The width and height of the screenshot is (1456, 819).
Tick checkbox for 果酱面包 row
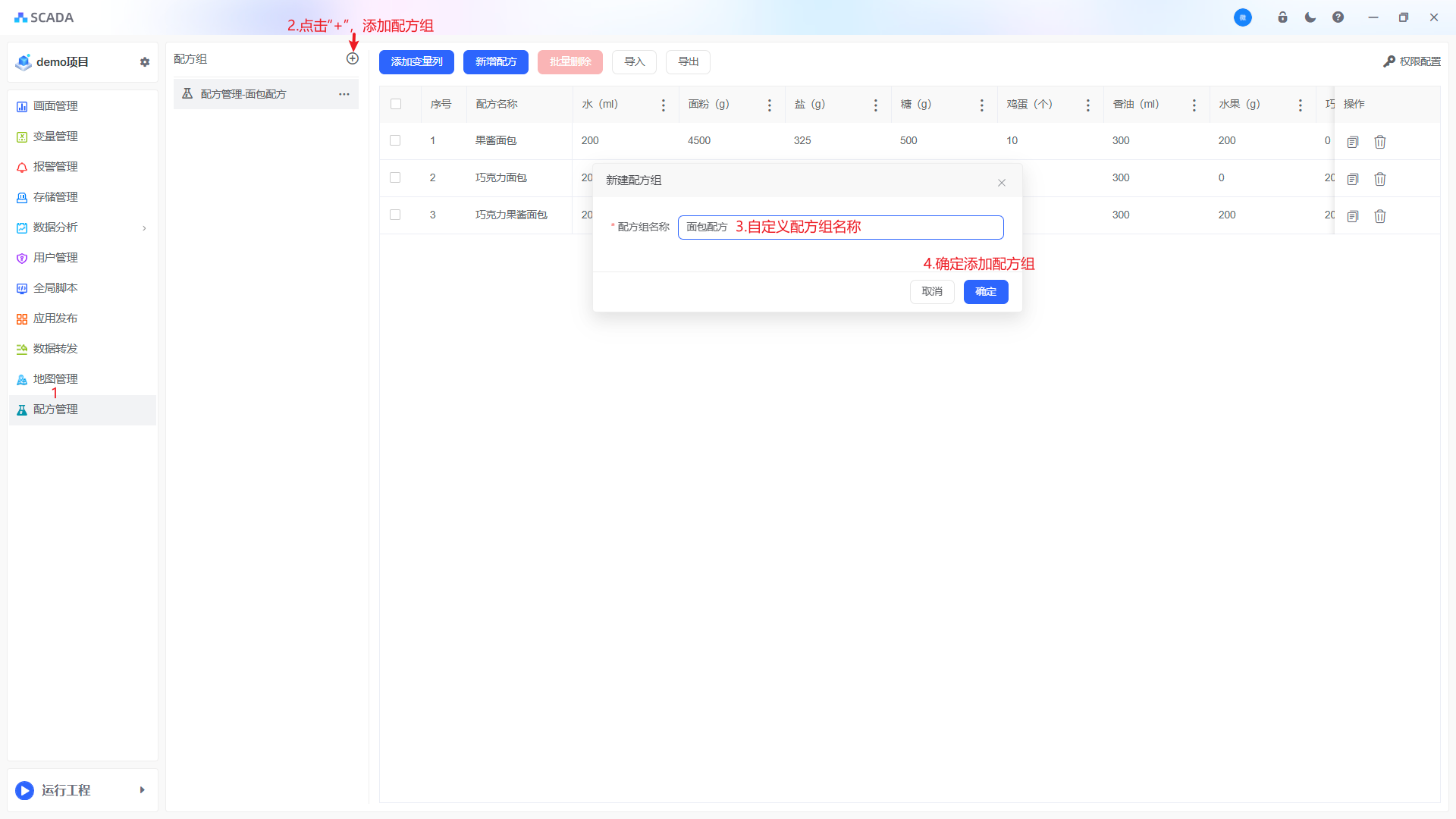pyautogui.click(x=395, y=140)
